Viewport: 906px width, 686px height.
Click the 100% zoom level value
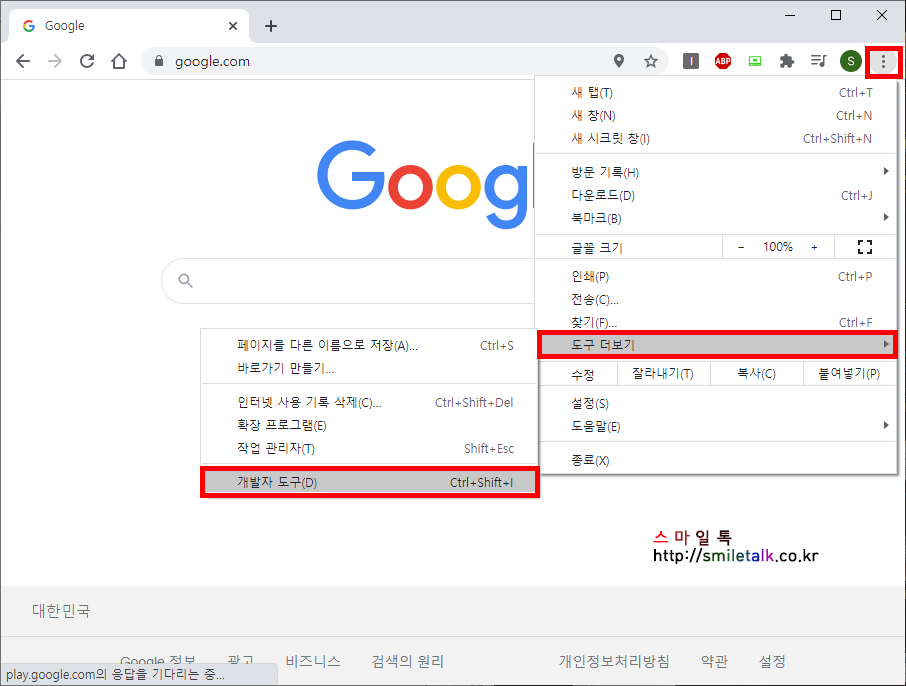click(x=778, y=247)
